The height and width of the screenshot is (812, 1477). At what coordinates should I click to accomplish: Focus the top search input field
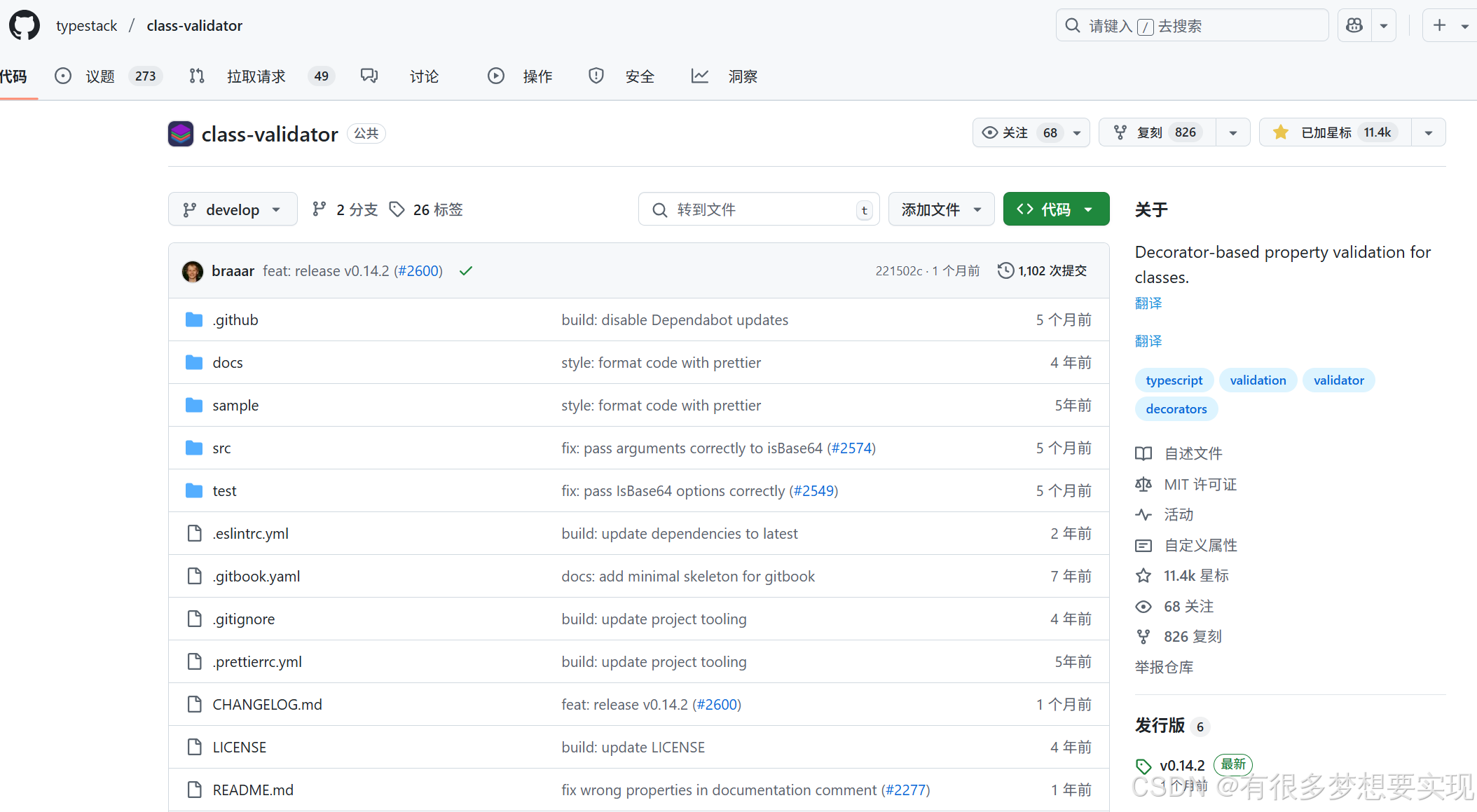1192,26
